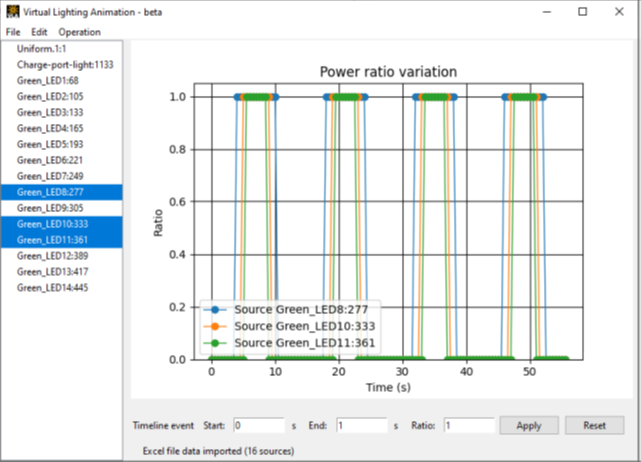Focus the Ratio input field
This screenshot has width=641, height=462.
469,426
